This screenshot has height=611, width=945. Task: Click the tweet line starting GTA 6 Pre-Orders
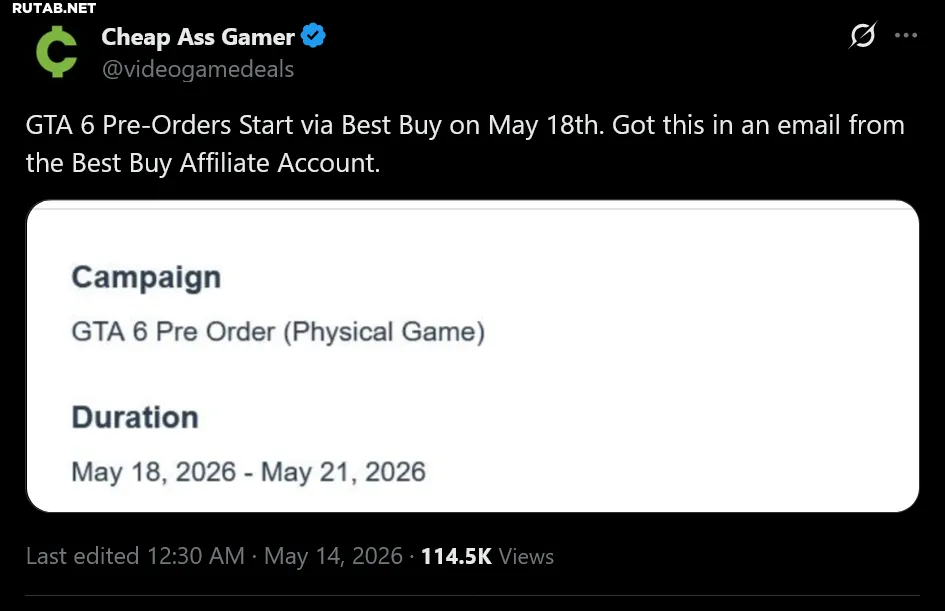(465, 126)
